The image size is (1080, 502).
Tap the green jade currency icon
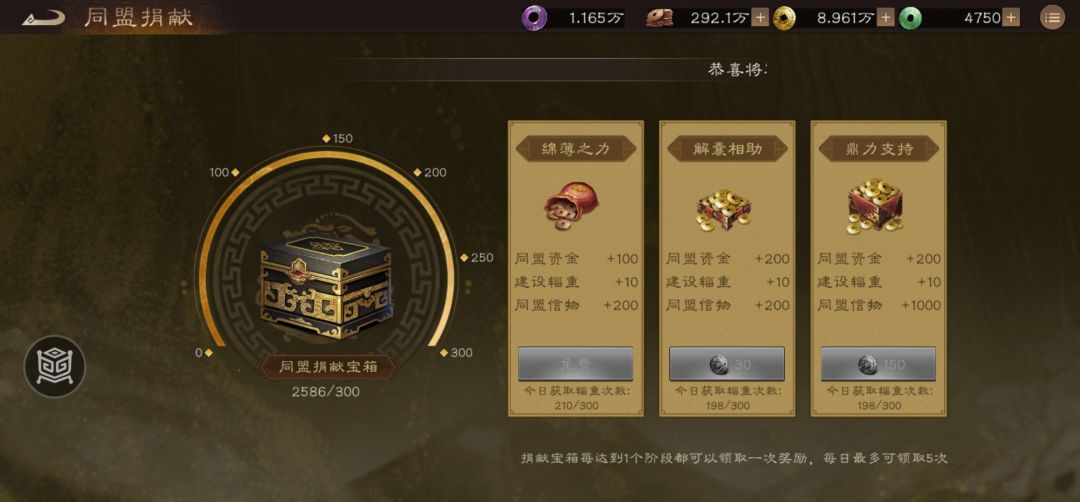tap(911, 18)
